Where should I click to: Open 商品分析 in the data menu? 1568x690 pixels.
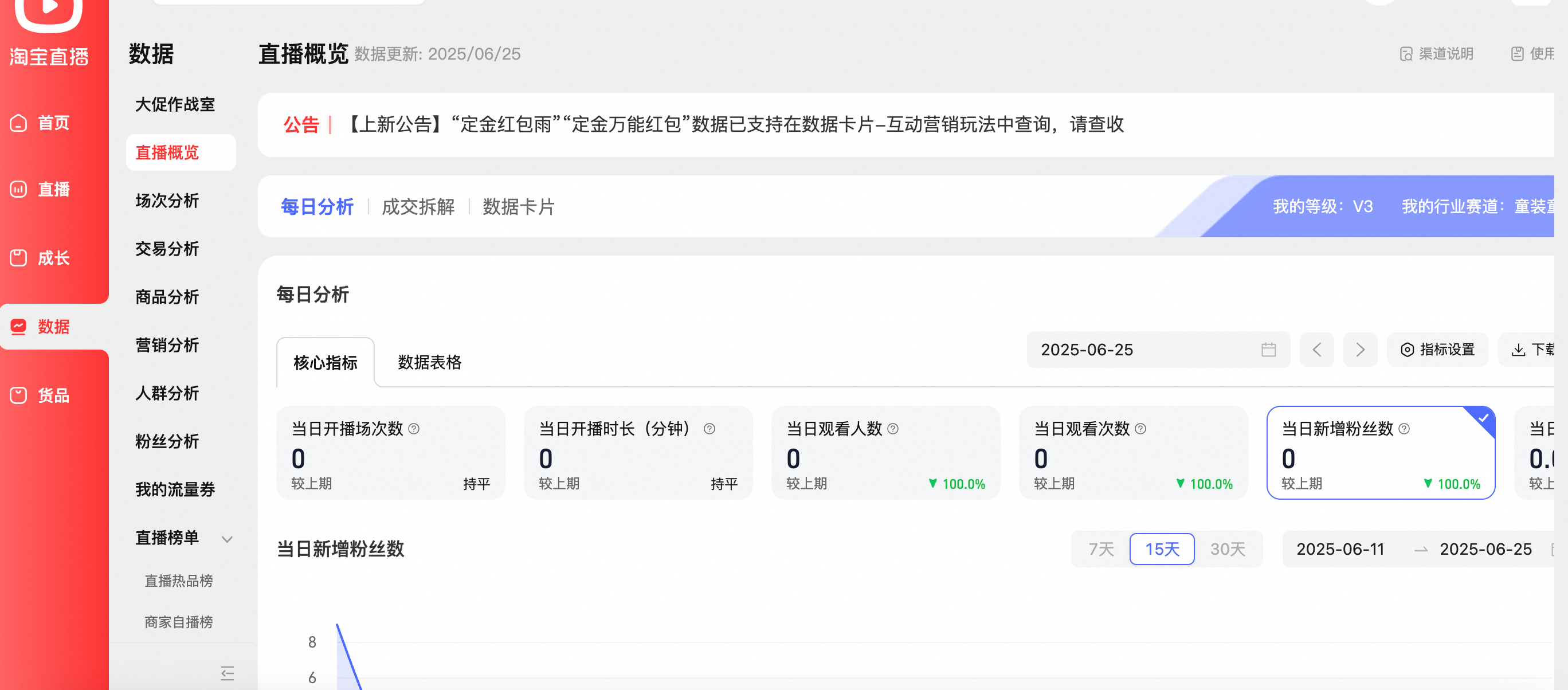(167, 297)
